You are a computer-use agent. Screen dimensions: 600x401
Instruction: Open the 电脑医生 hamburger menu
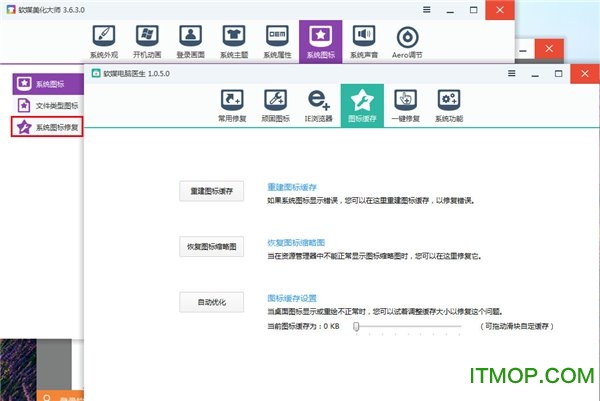pos(512,73)
